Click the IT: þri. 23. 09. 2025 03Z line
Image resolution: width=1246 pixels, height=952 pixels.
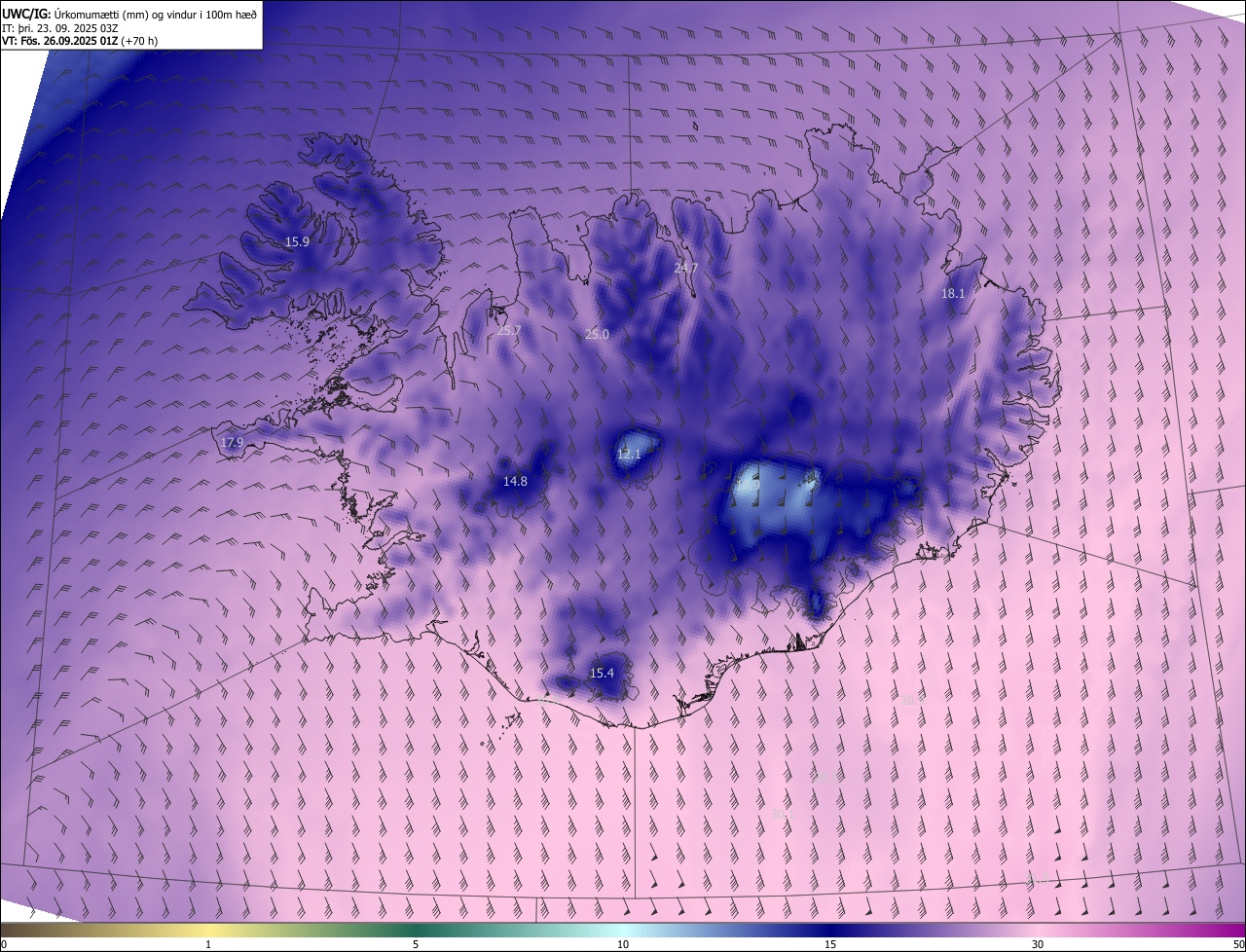59,27
